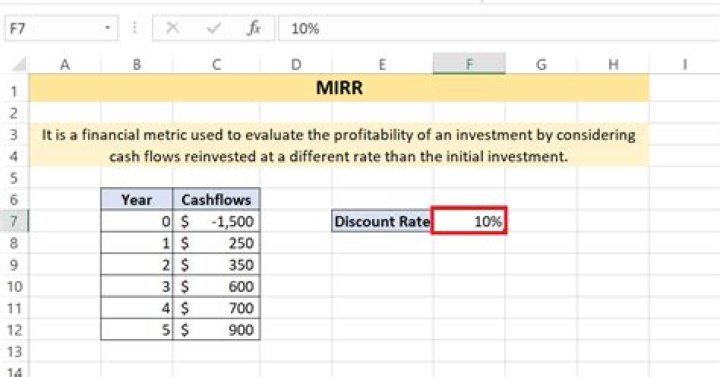The height and width of the screenshot is (377, 720).
Task: Click the 350 cashflow cell
Action: click(x=216, y=264)
